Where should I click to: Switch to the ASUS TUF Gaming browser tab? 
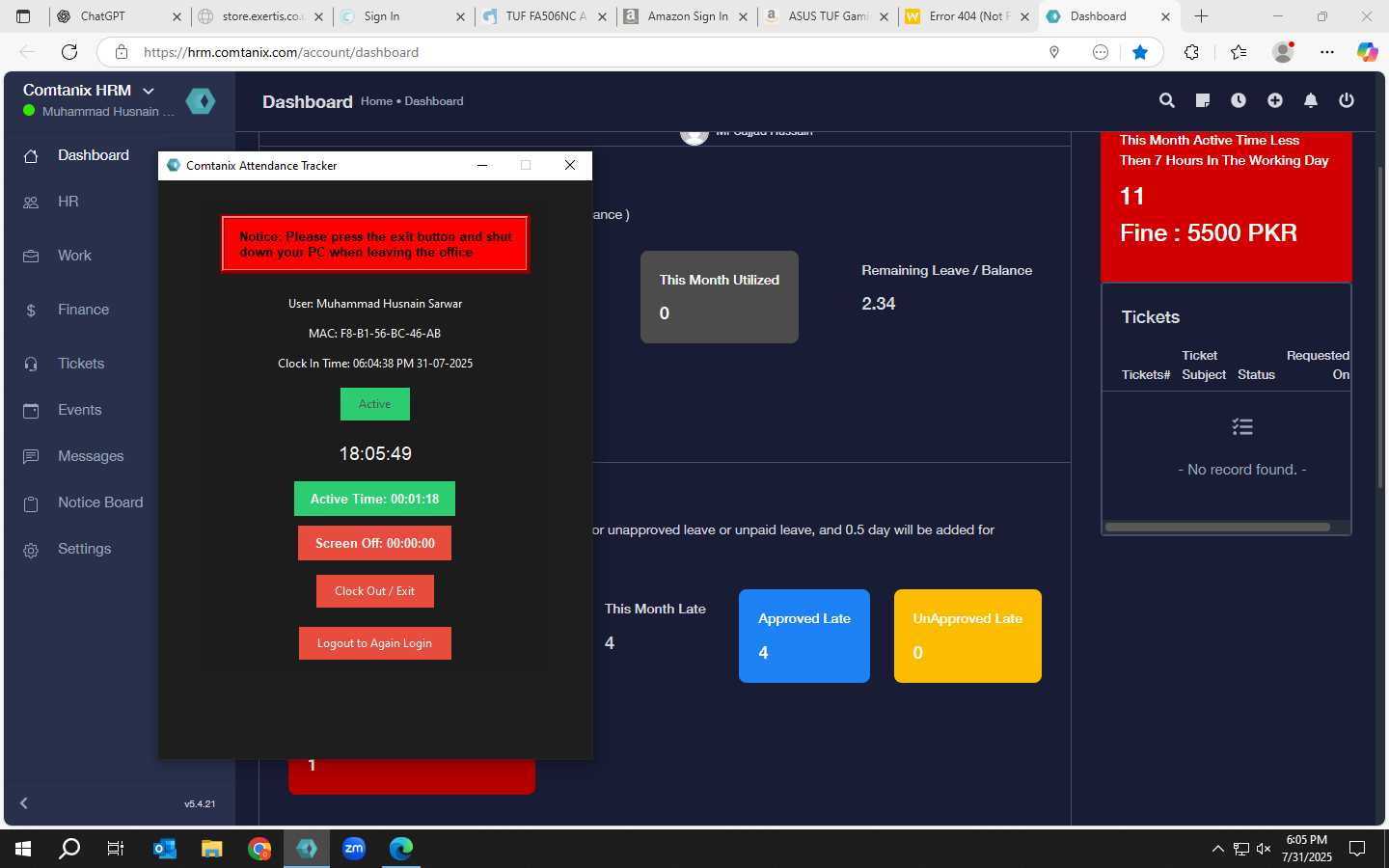[x=828, y=16]
